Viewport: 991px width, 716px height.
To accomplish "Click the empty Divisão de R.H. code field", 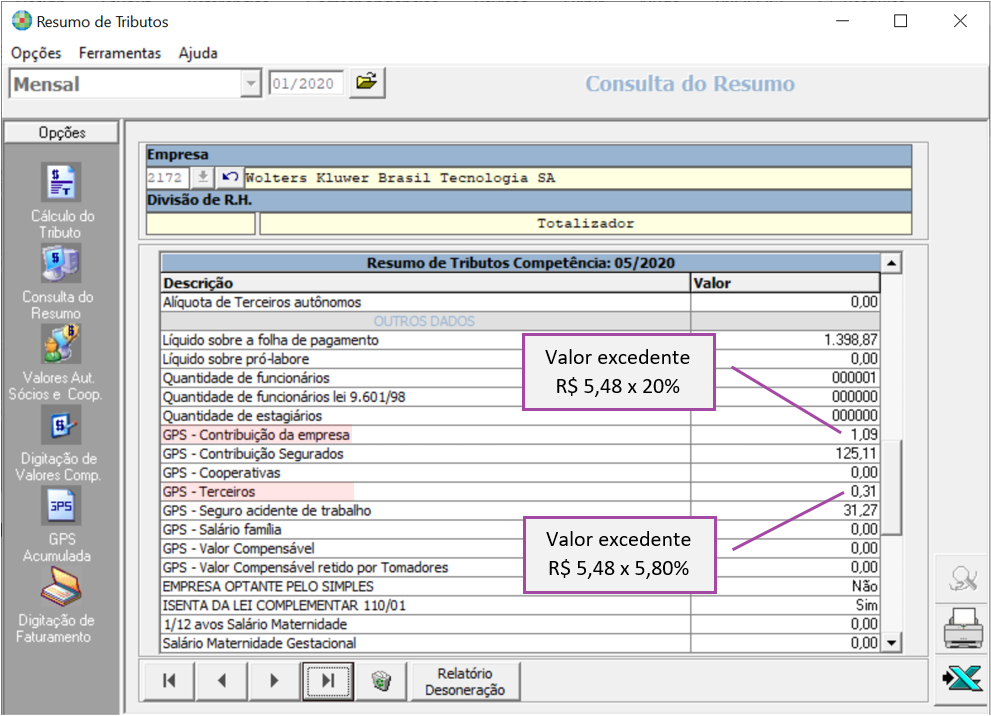I will coord(200,224).
